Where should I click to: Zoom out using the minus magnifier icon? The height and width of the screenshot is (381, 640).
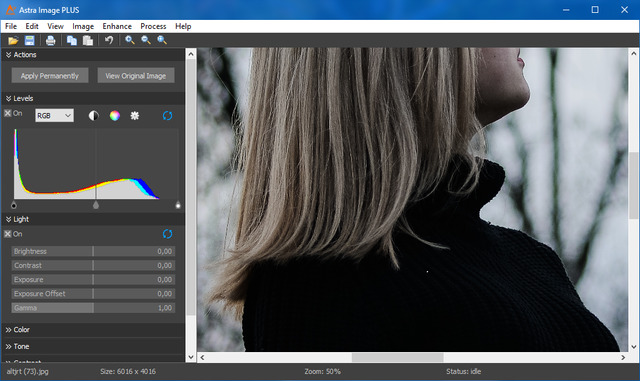point(146,40)
